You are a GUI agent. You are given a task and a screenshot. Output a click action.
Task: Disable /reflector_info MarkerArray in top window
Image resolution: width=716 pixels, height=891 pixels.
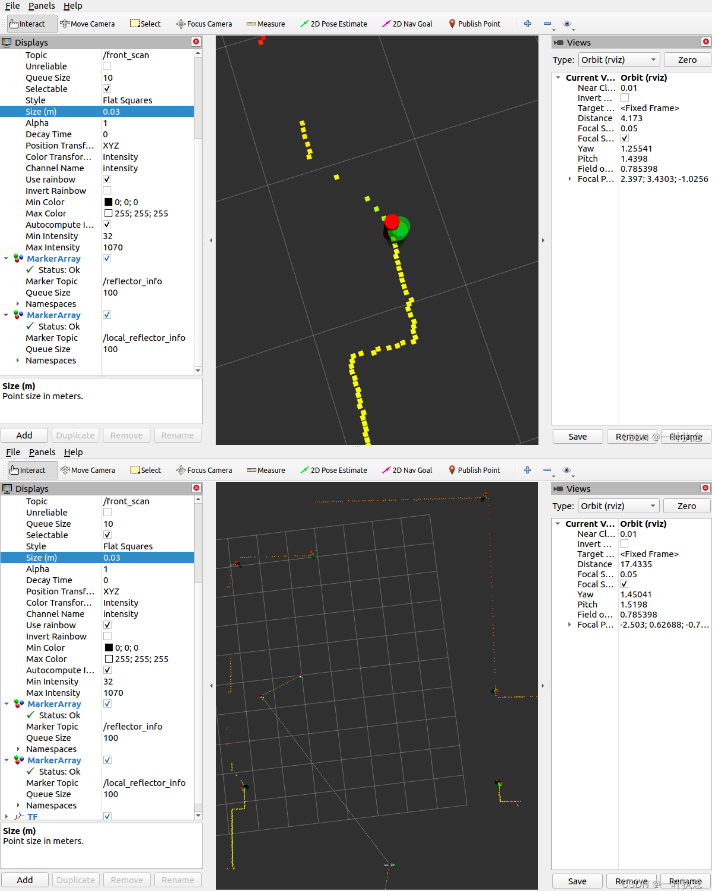click(107, 258)
